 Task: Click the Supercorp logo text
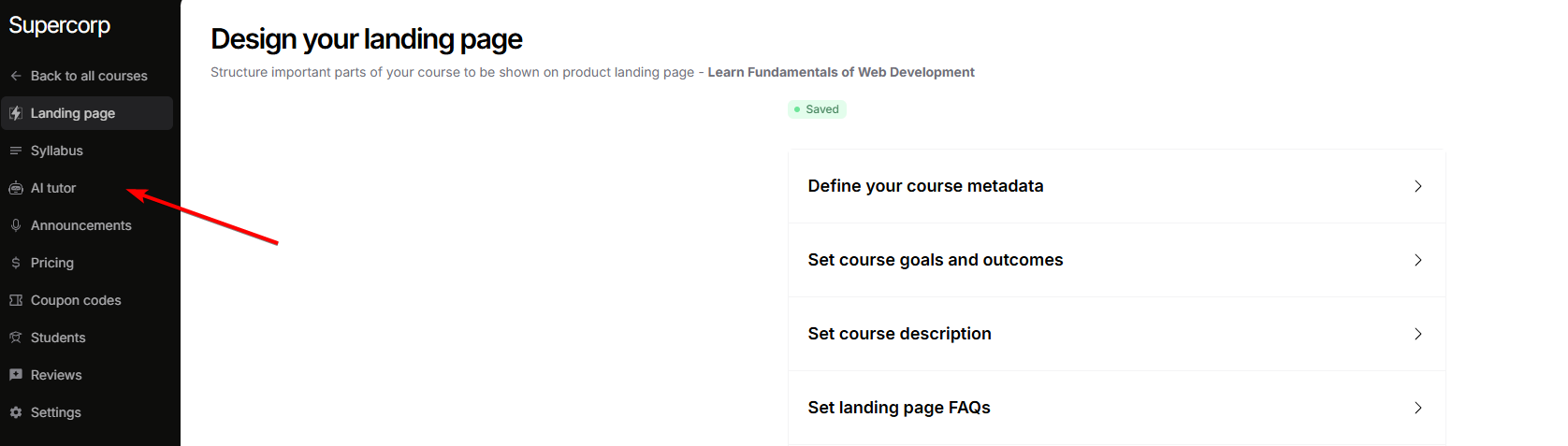click(x=60, y=25)
